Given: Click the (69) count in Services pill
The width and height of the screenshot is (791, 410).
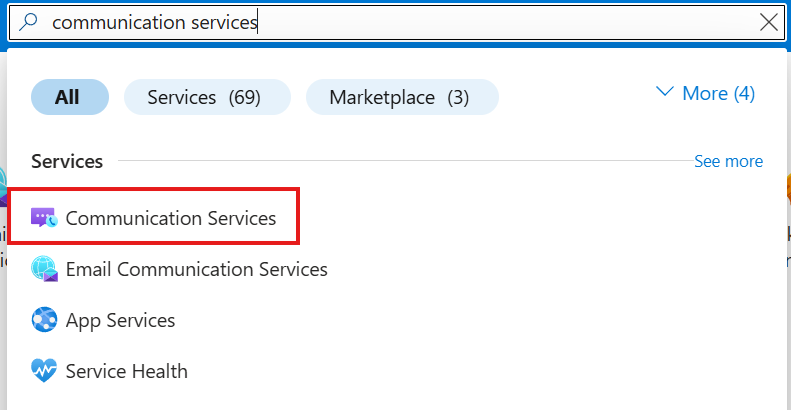Looking at the screenshot, I should tap(245, 97).
